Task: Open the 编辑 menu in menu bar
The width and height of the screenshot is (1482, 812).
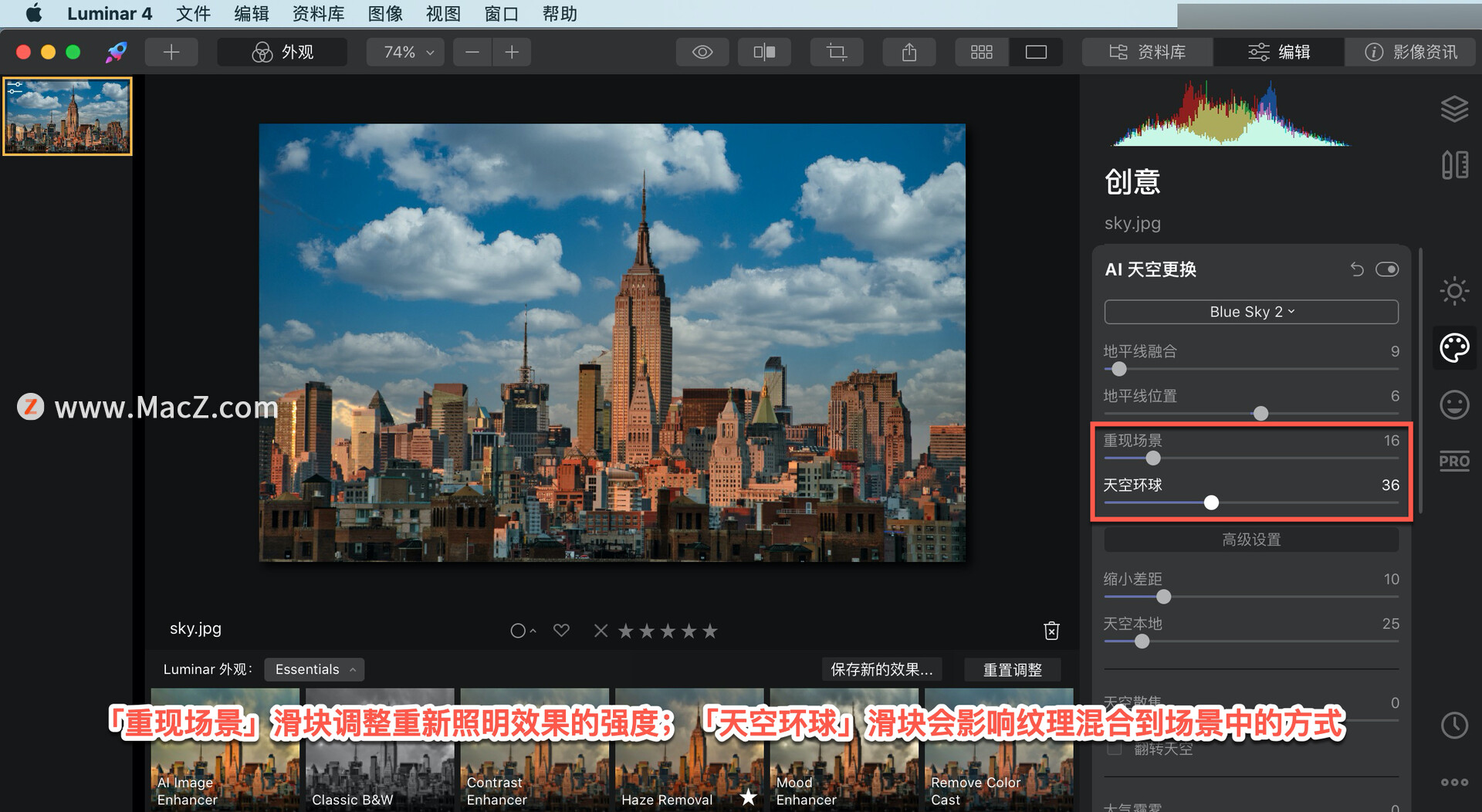Action: pos(252,13)
